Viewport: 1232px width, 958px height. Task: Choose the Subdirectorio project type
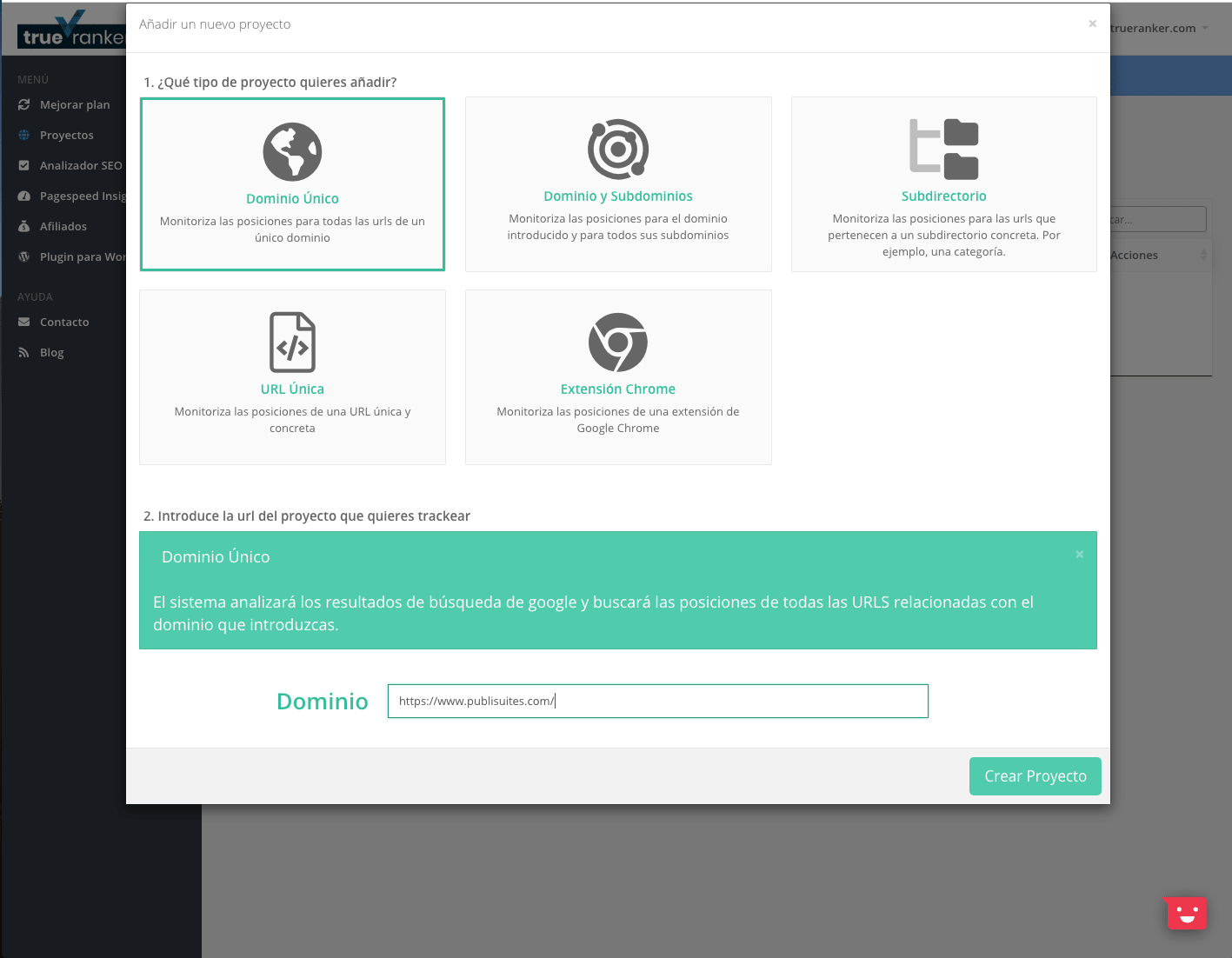pyautogui.click(x=943, y=184)
